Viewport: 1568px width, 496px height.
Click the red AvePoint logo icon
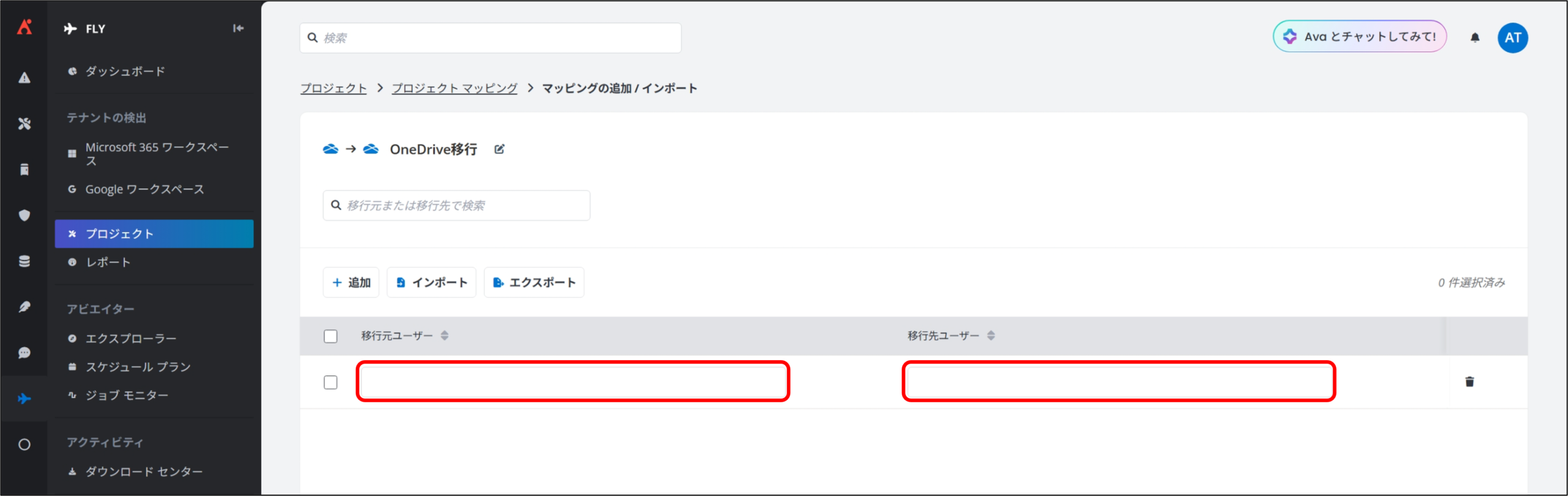click(x=24, y=27)
